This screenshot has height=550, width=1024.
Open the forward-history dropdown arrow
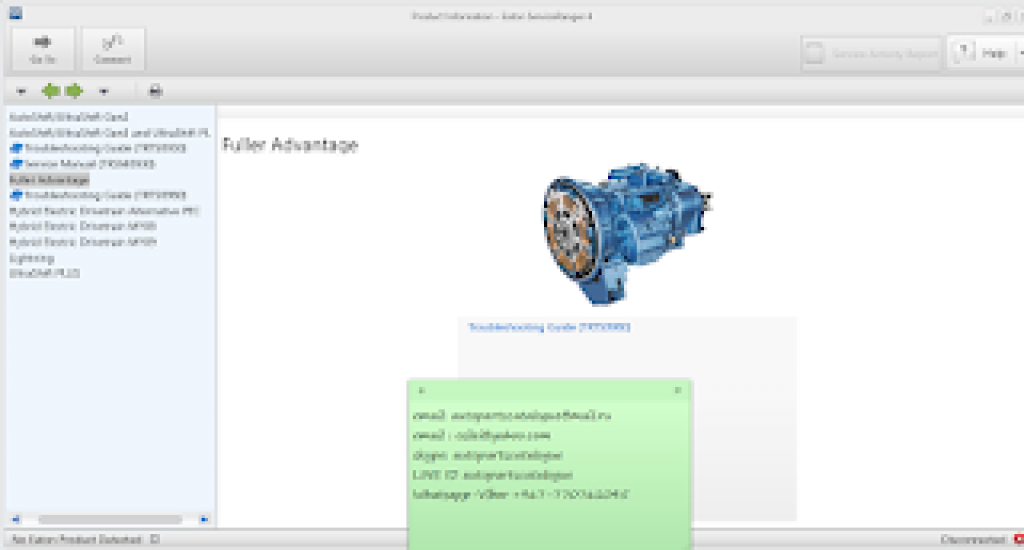click(103, 91)
